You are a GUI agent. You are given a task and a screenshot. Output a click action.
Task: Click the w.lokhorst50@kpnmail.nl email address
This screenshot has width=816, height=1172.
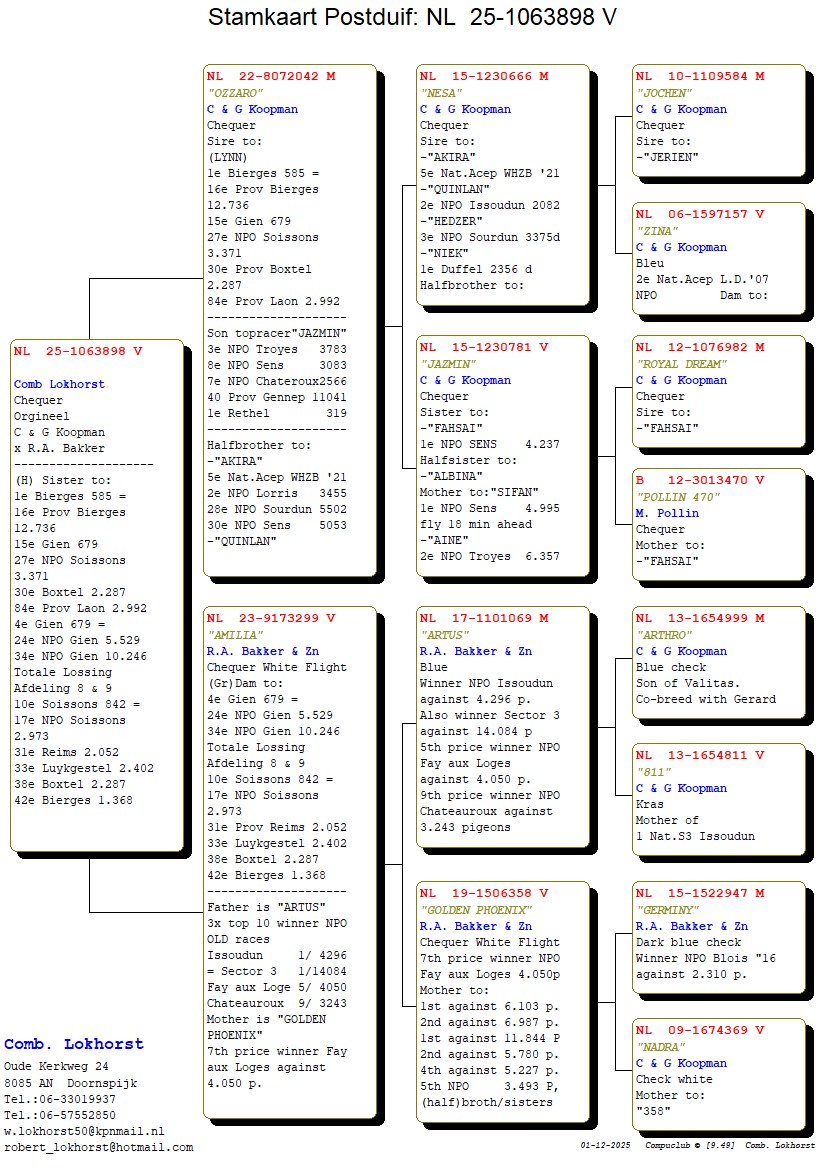point(84,1131)
